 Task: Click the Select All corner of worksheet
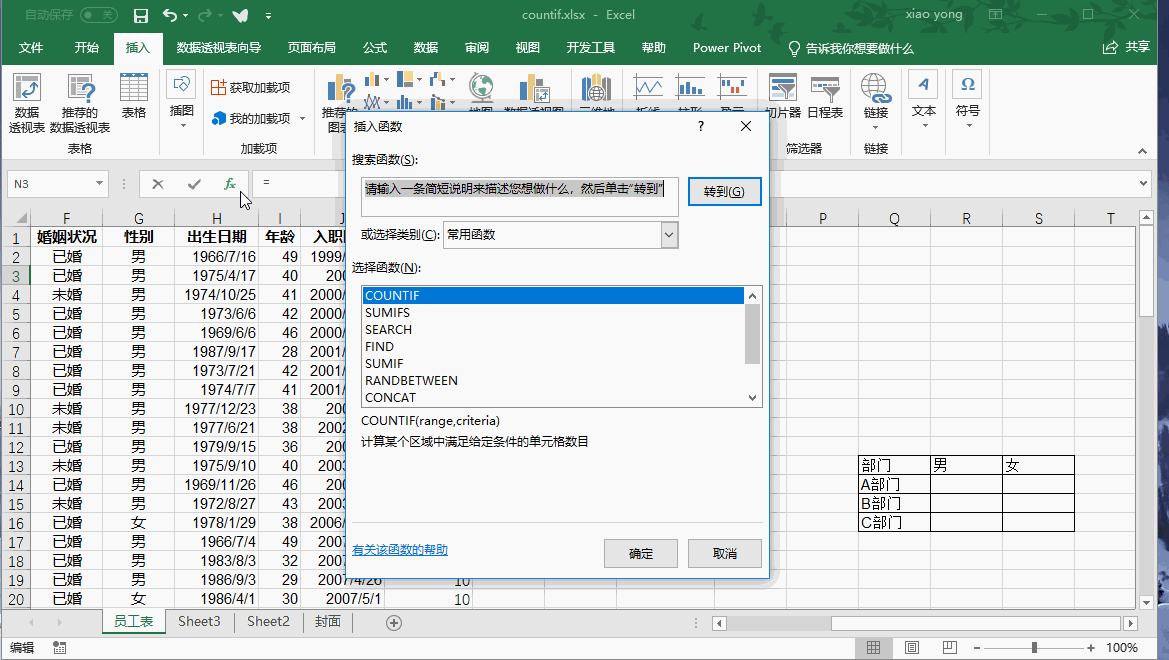click(16, 218)
